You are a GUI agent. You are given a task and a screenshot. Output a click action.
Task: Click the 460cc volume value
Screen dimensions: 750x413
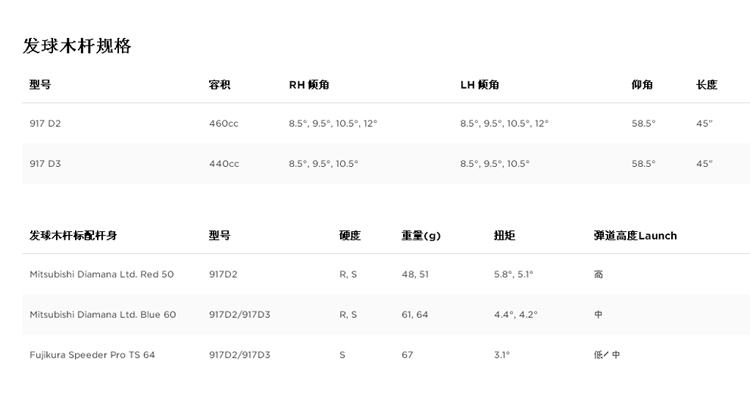pos(224,123)
